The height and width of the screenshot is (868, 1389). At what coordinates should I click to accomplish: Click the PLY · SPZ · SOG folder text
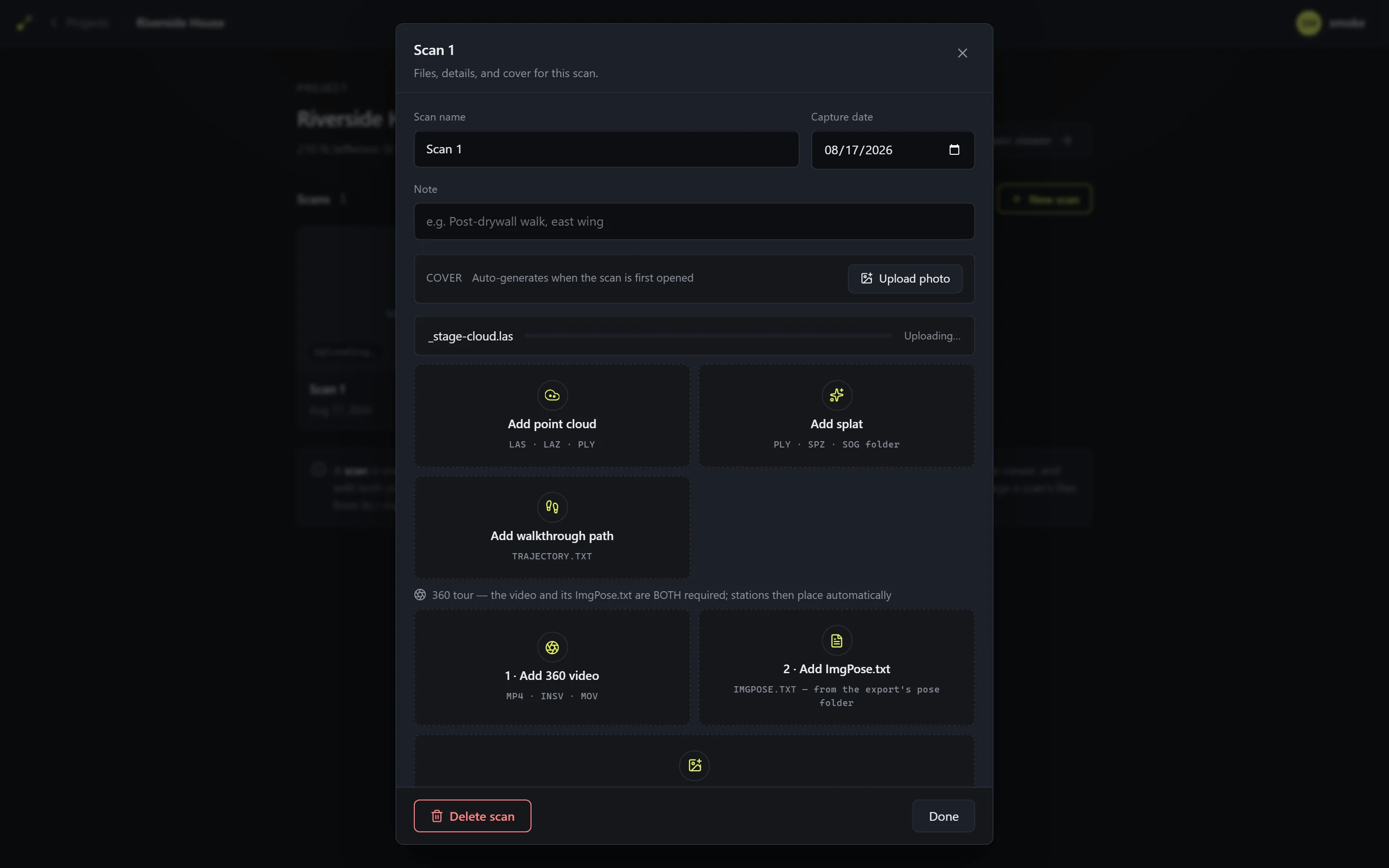click(836, 444)
